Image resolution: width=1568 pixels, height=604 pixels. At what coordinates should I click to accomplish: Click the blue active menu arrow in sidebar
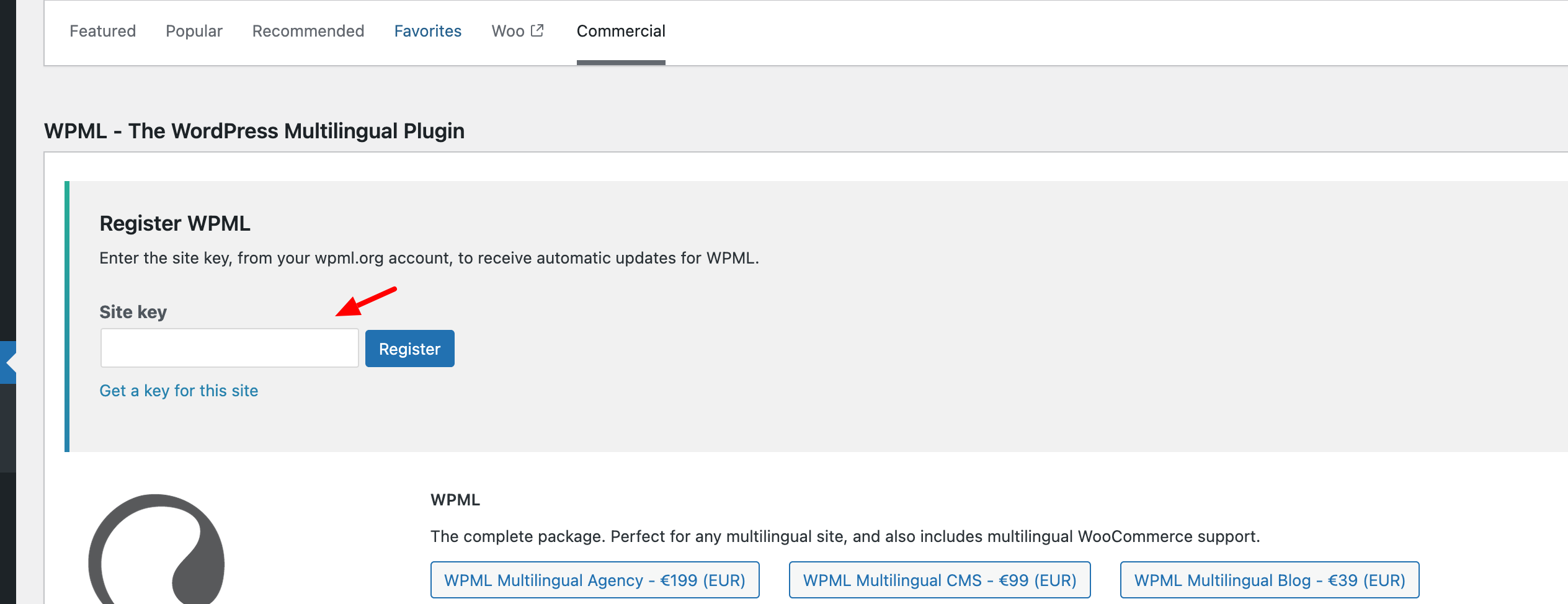click(8, 362)
